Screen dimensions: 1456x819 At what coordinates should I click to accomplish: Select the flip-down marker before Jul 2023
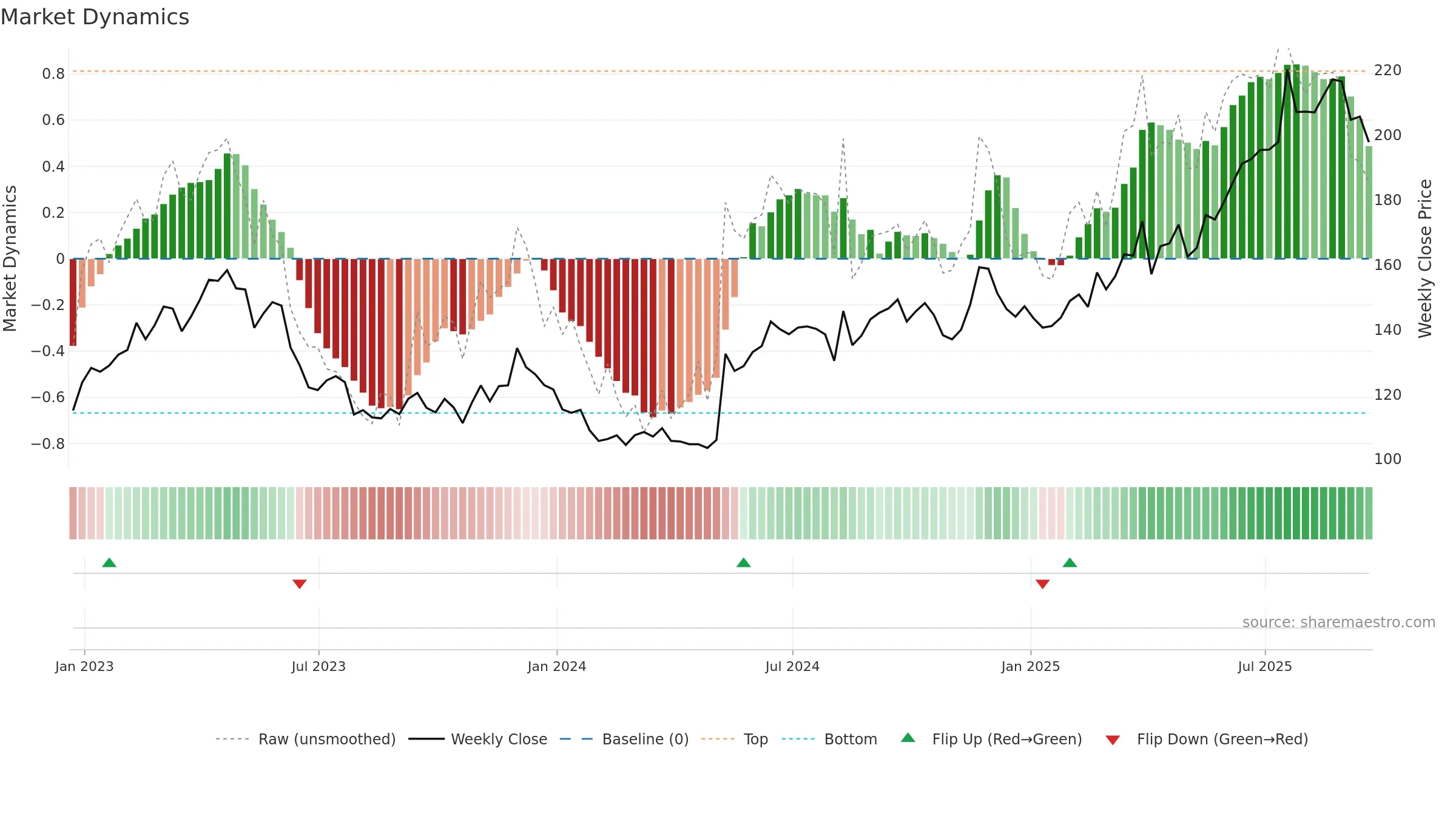point(300,584)
